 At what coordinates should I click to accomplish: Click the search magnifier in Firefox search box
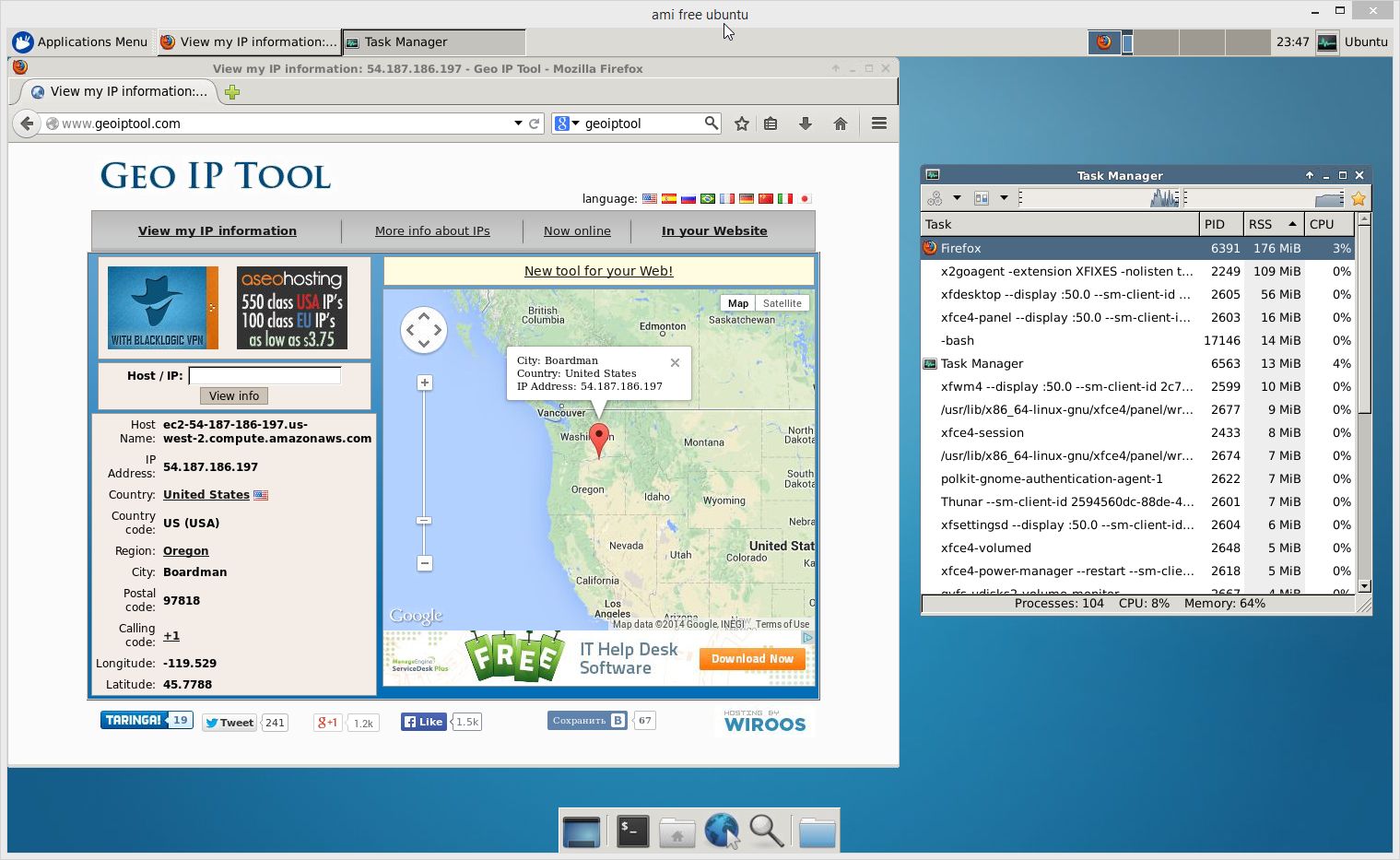tap(711, 123)
